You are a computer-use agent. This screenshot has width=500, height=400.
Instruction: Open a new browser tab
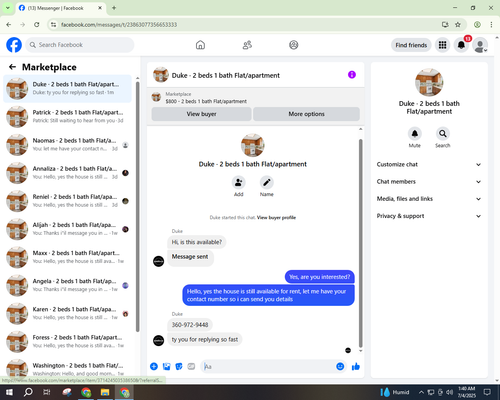[x=114, y=8]
